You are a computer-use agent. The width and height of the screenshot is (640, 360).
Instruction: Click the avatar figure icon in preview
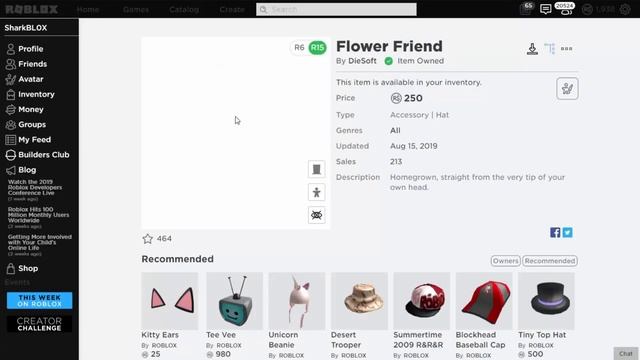point(316,192)
